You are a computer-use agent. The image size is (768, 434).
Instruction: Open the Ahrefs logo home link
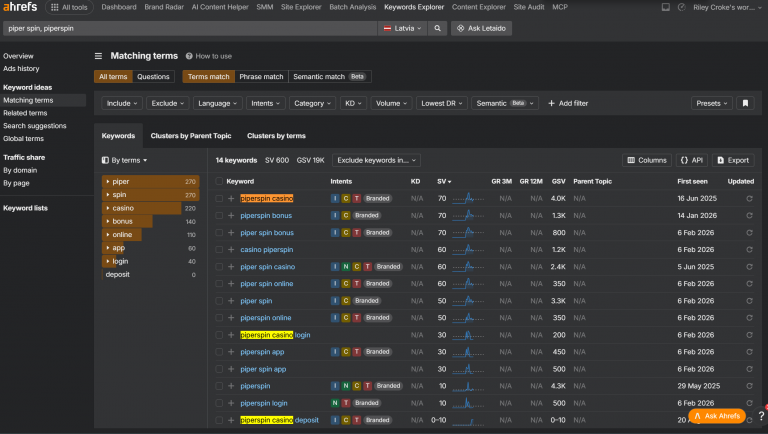tap(20, 7)
